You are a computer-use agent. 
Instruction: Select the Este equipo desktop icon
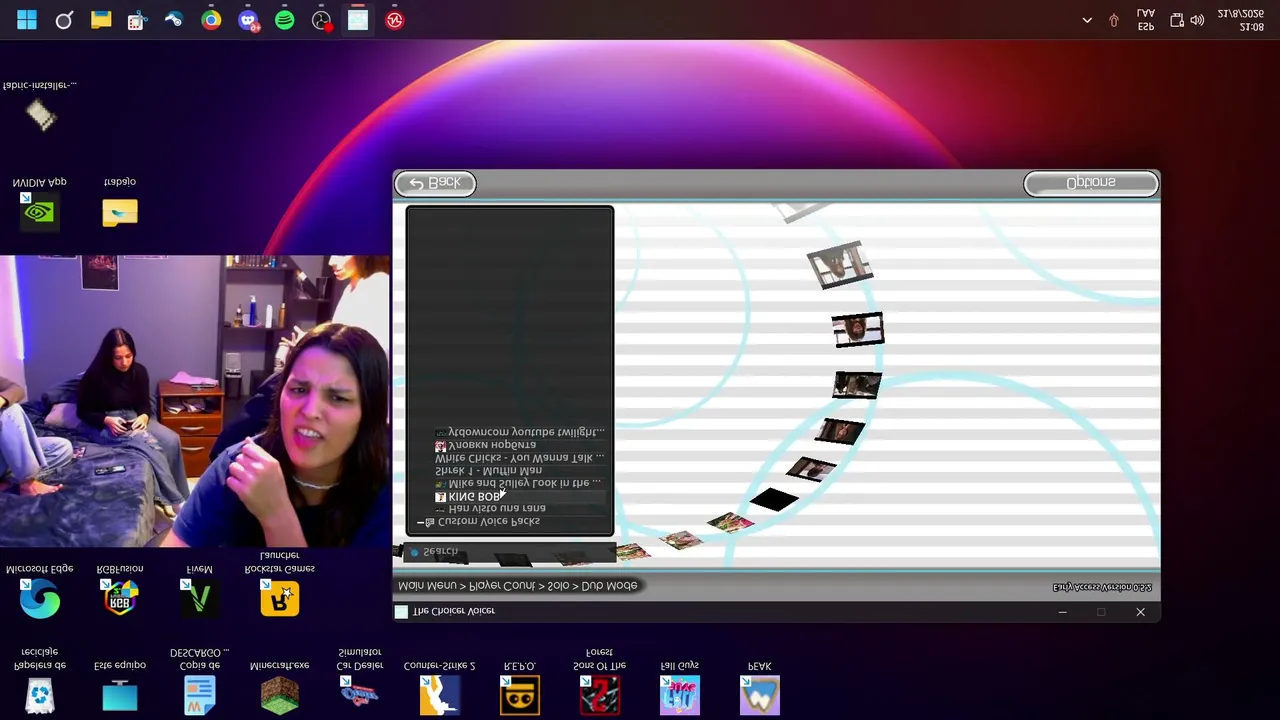point(120,688)
